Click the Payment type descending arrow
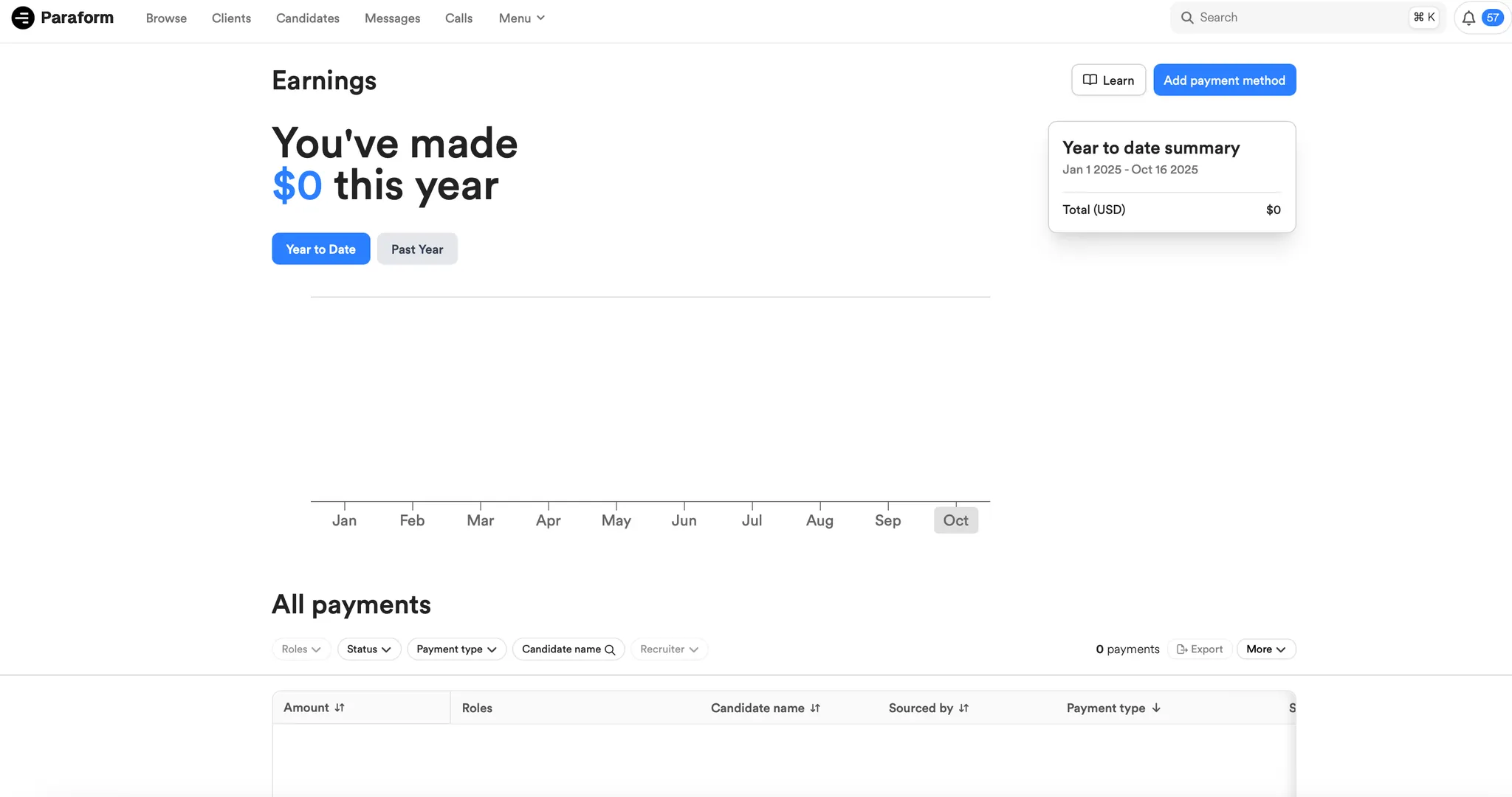The height and width of the screenshot is (797, 1512). [x=1156, y=708]
